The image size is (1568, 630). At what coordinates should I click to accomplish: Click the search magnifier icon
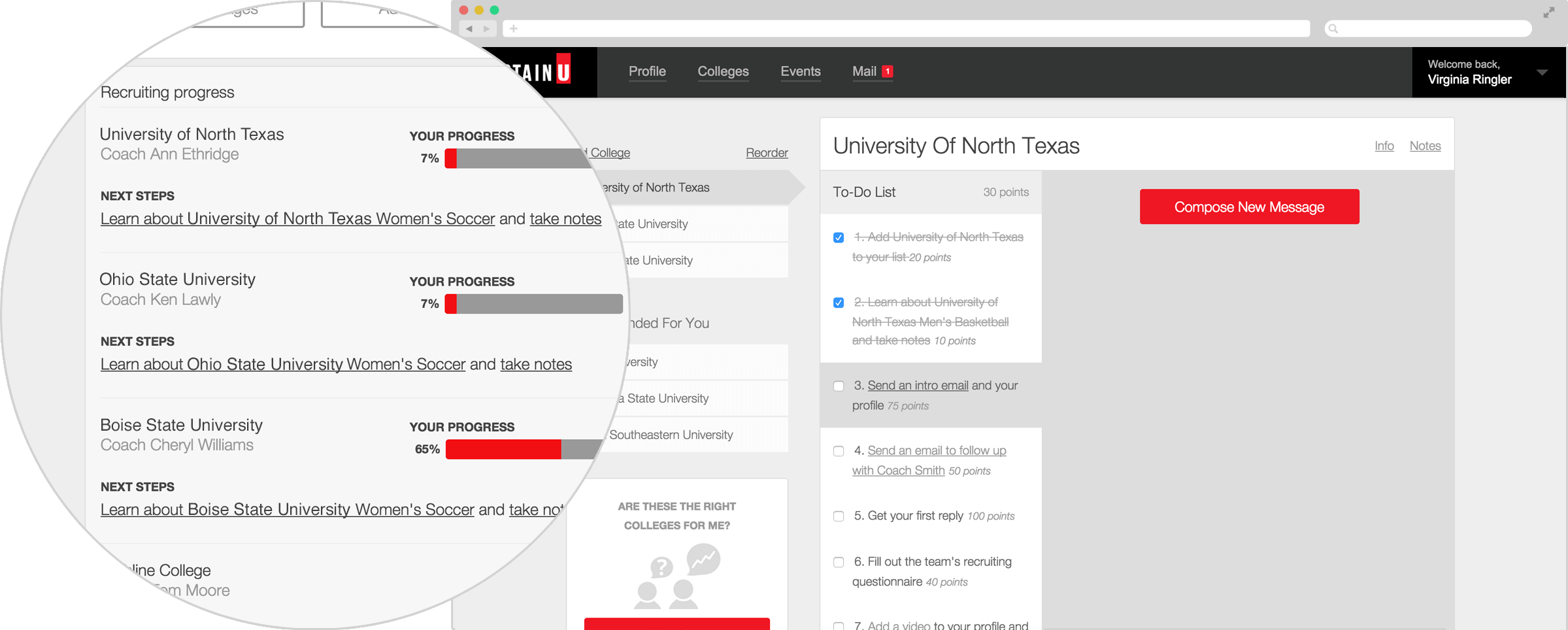click(1333, 29)
